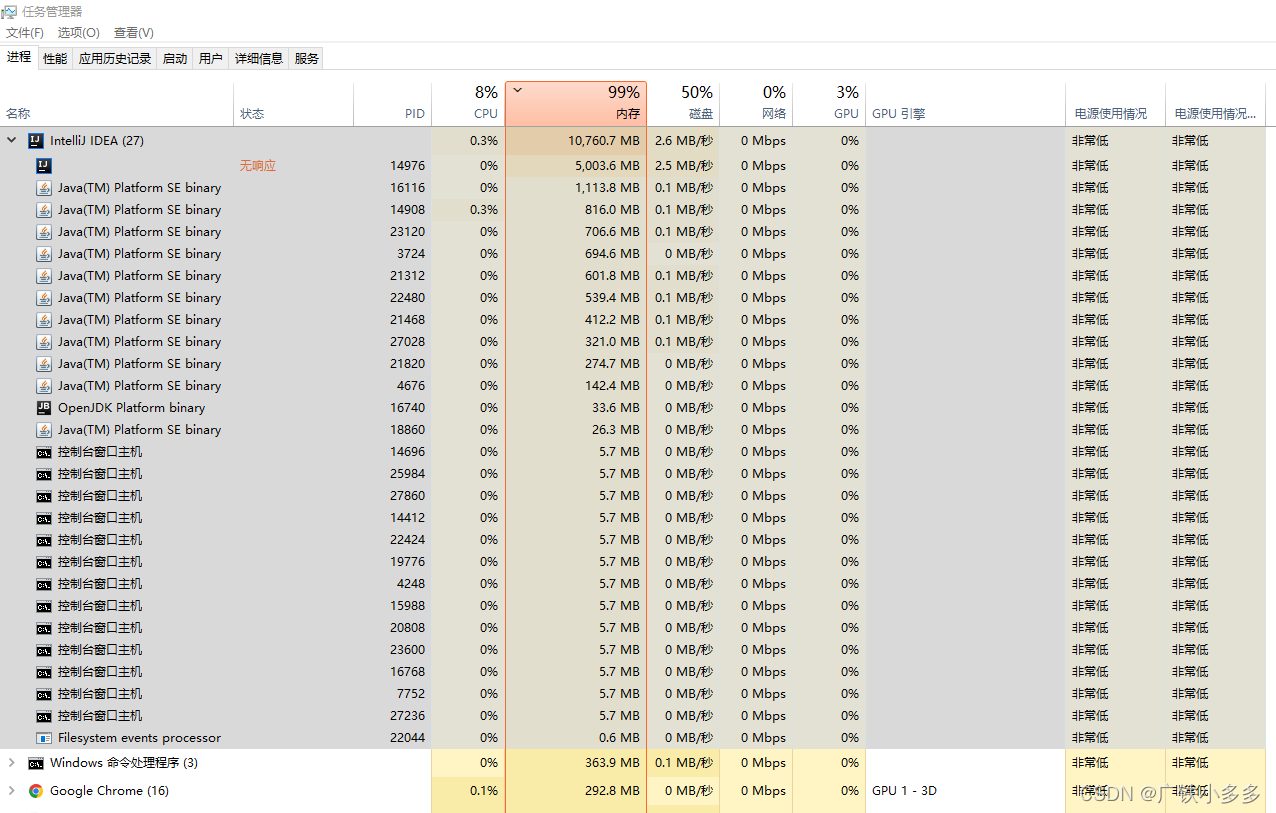Click the 2.6 MB/秒 disk value
The height and width of the screenshot is (813, 1276).
[684, 141]
